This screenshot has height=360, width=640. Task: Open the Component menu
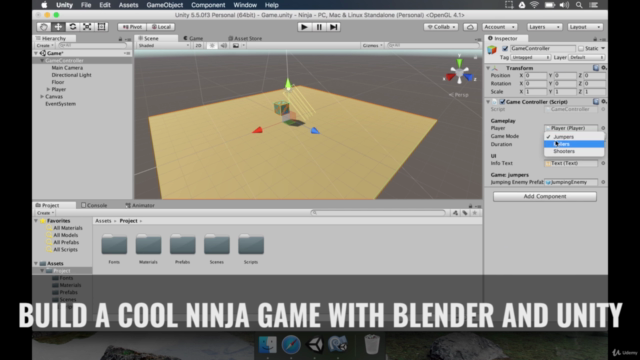tap(208, 5)
